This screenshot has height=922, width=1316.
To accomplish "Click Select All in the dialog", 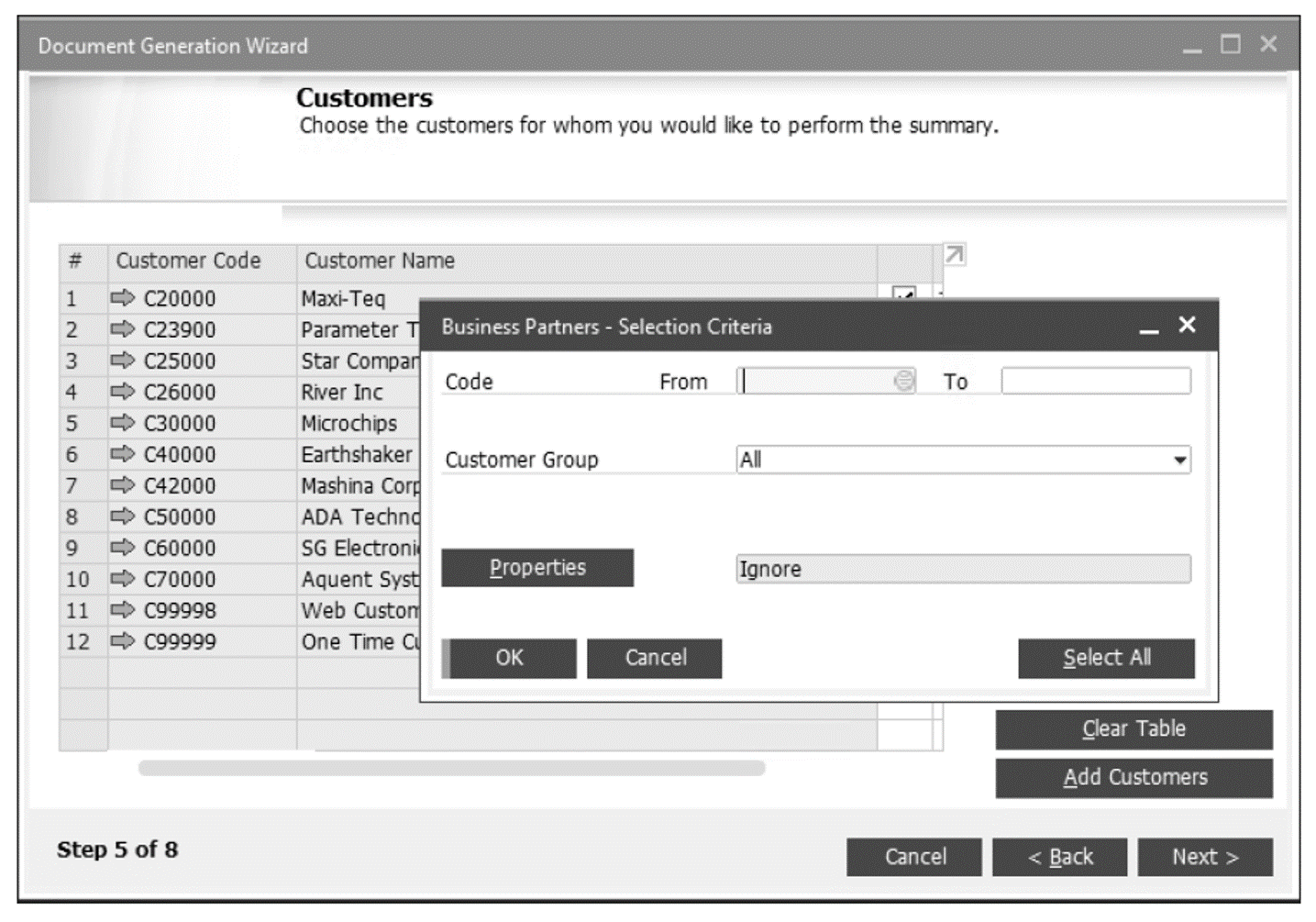I will (x=1105, y=658).
